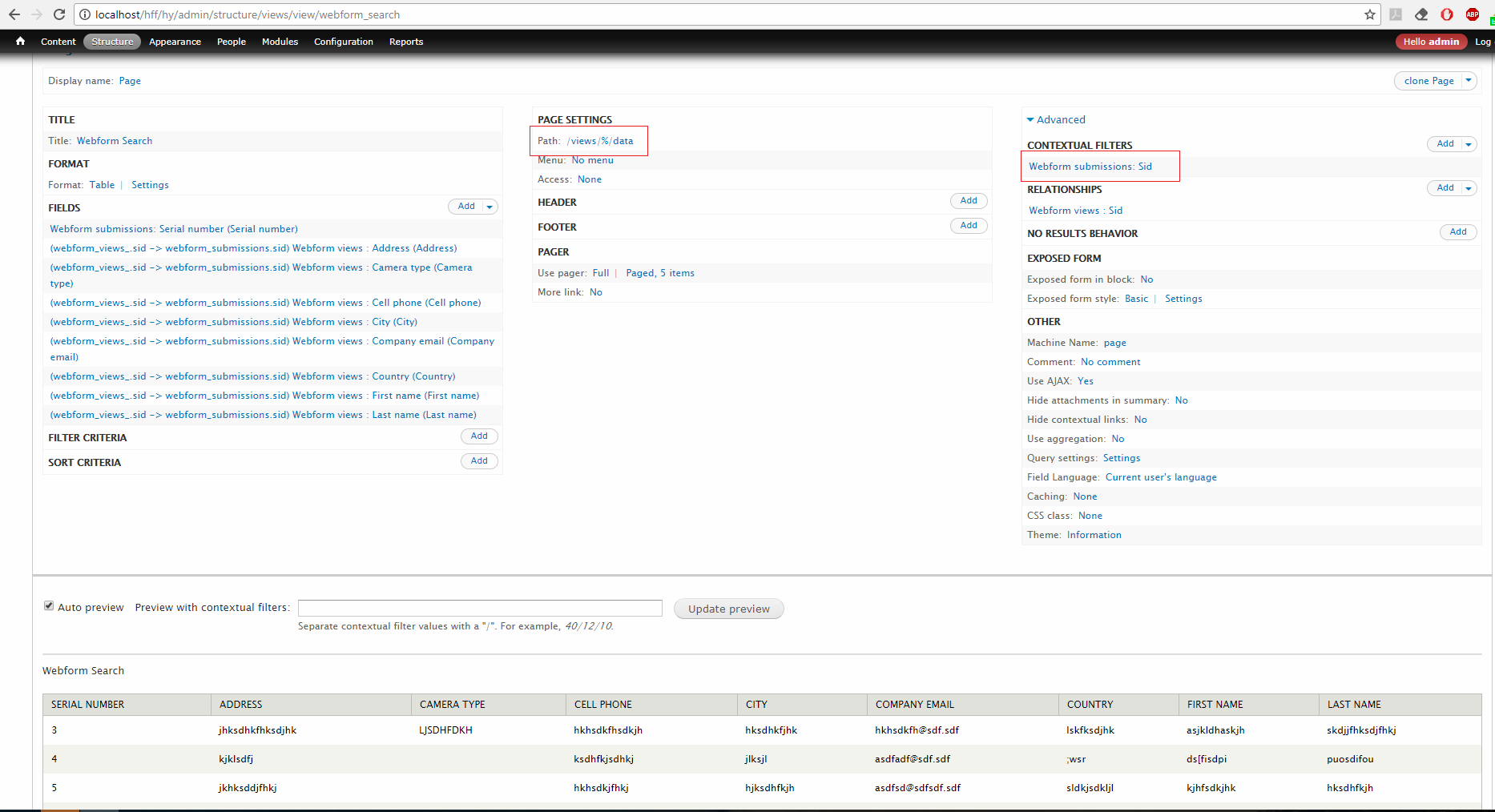This screenshot has width=1495, height=812.
Task: Open the Structure admin menu
Action: pos(112,42)
